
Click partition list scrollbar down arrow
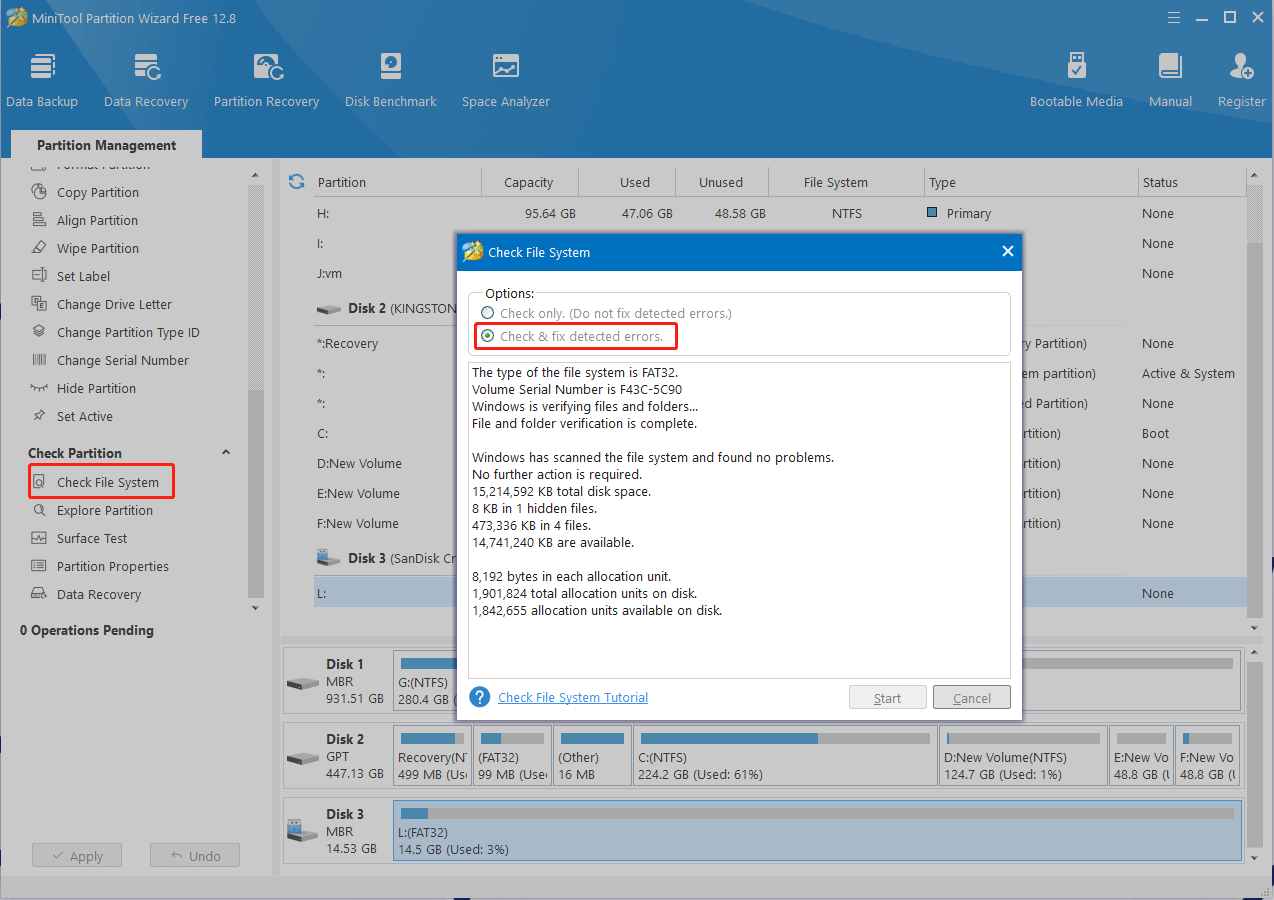1255,627
